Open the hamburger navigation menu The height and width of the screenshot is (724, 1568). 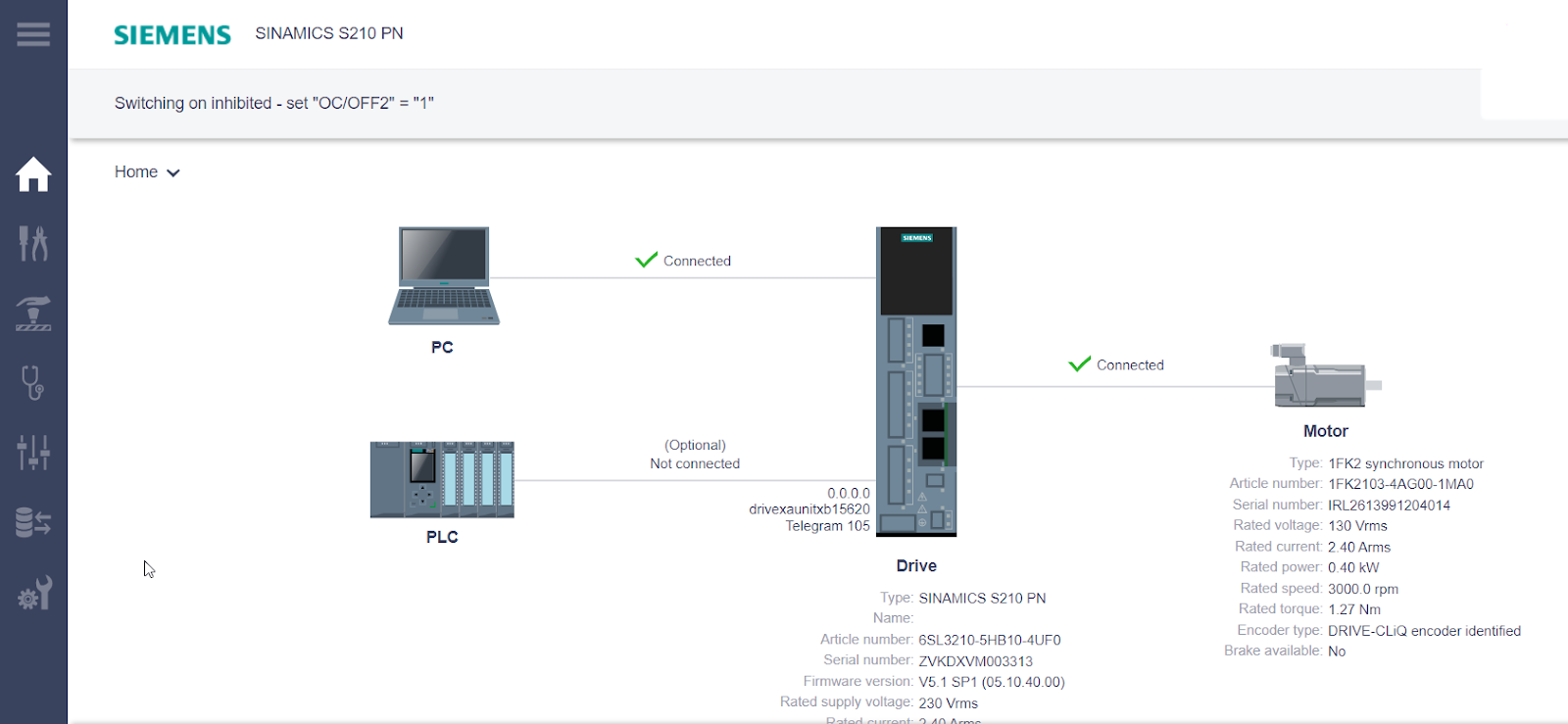pos(33,34)
